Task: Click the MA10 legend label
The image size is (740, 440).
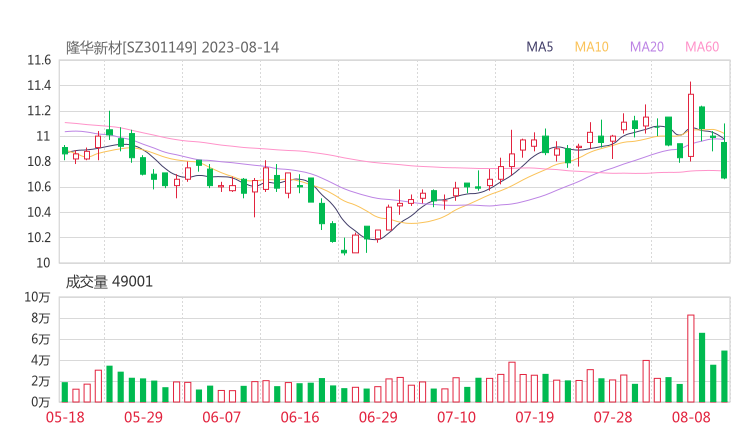Action: click(591, 47)
